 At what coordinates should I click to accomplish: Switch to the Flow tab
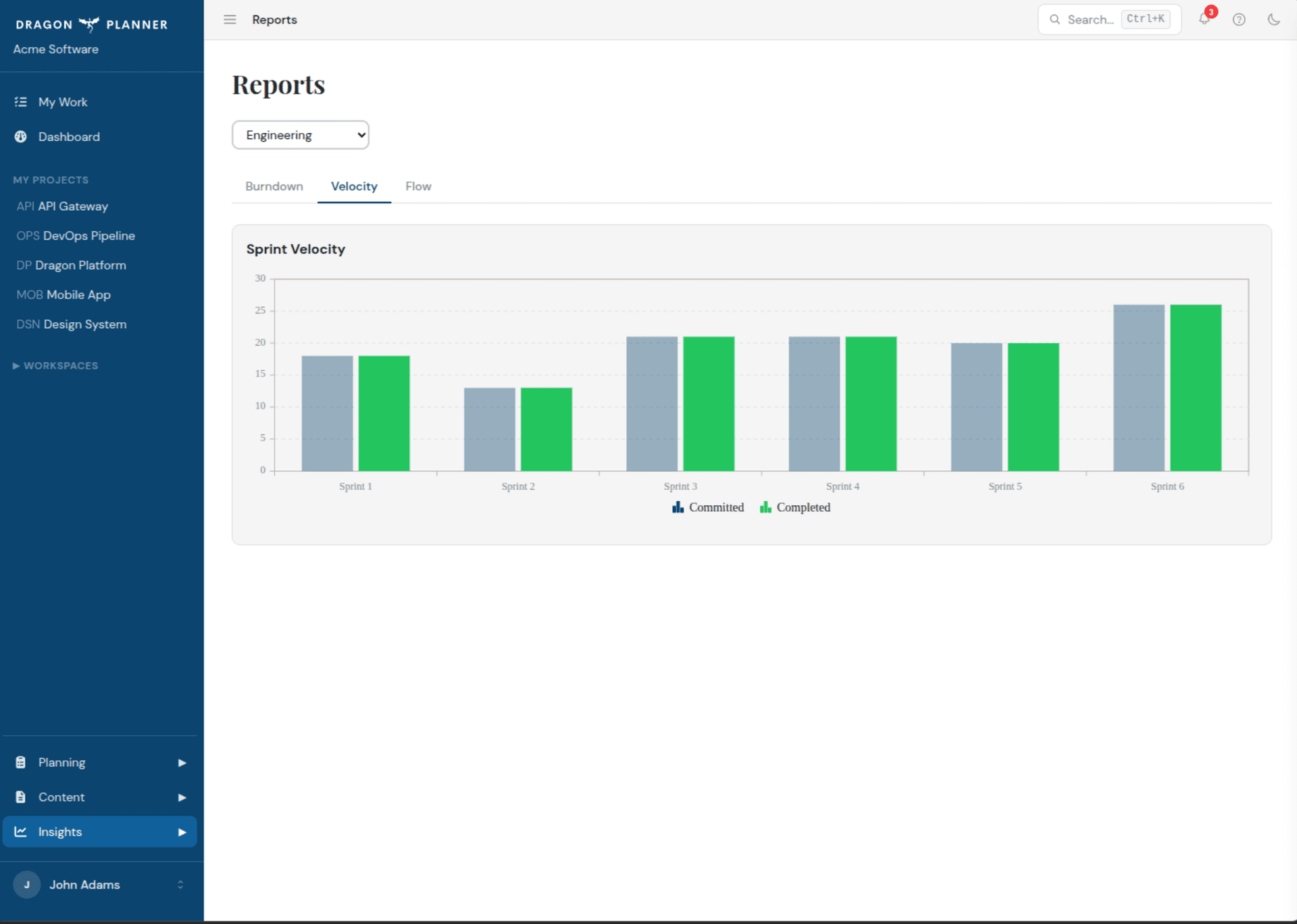418,186
